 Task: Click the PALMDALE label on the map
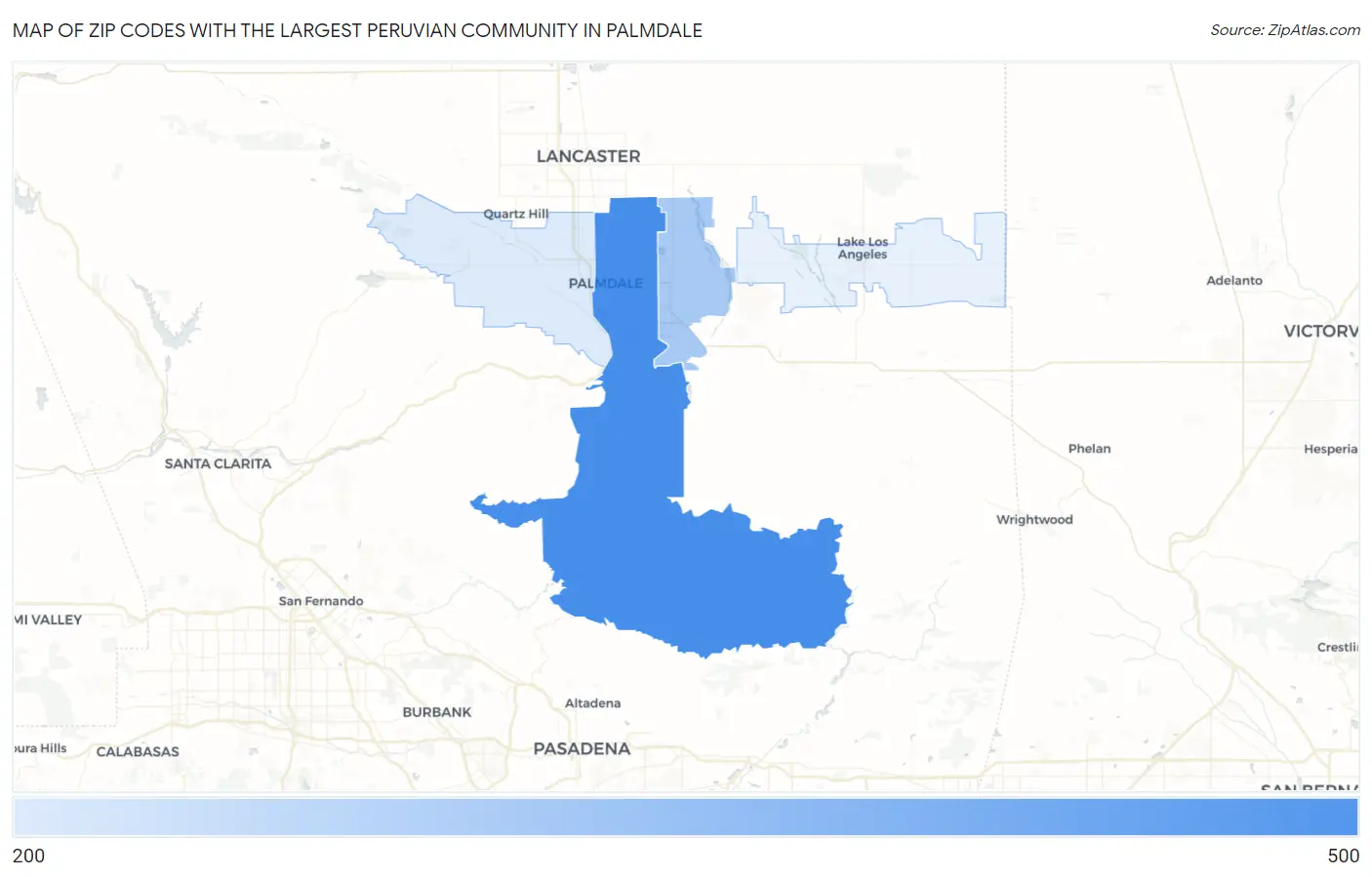tap(605, 283)
